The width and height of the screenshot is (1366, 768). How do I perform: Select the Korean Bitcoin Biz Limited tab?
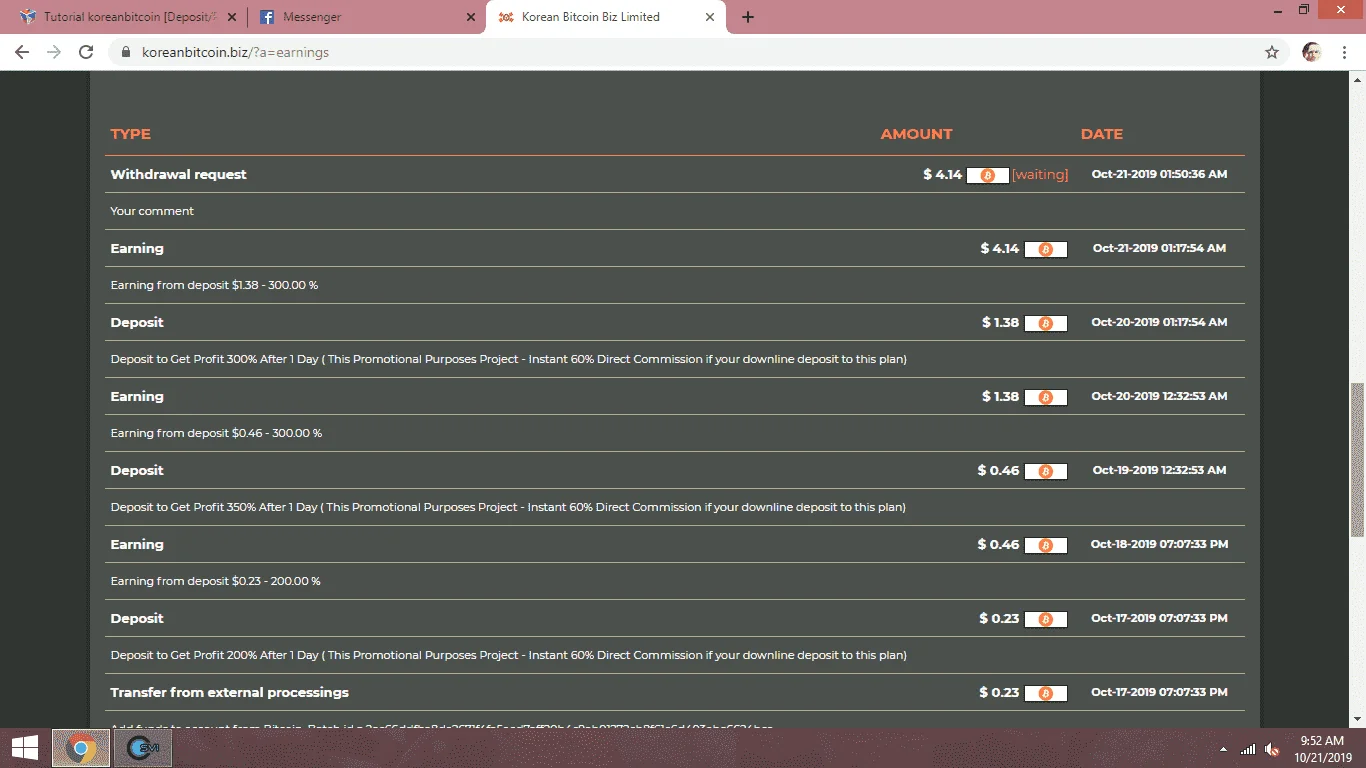(x=606, y=17)
